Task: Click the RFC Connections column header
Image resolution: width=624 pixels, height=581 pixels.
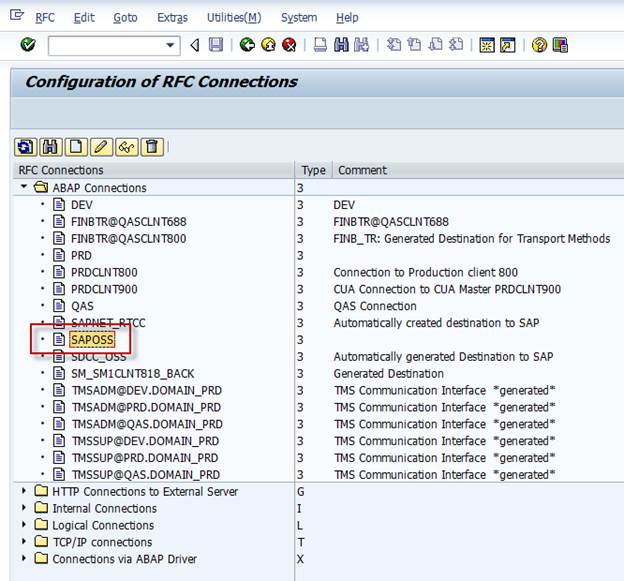Action: (154, 170)
